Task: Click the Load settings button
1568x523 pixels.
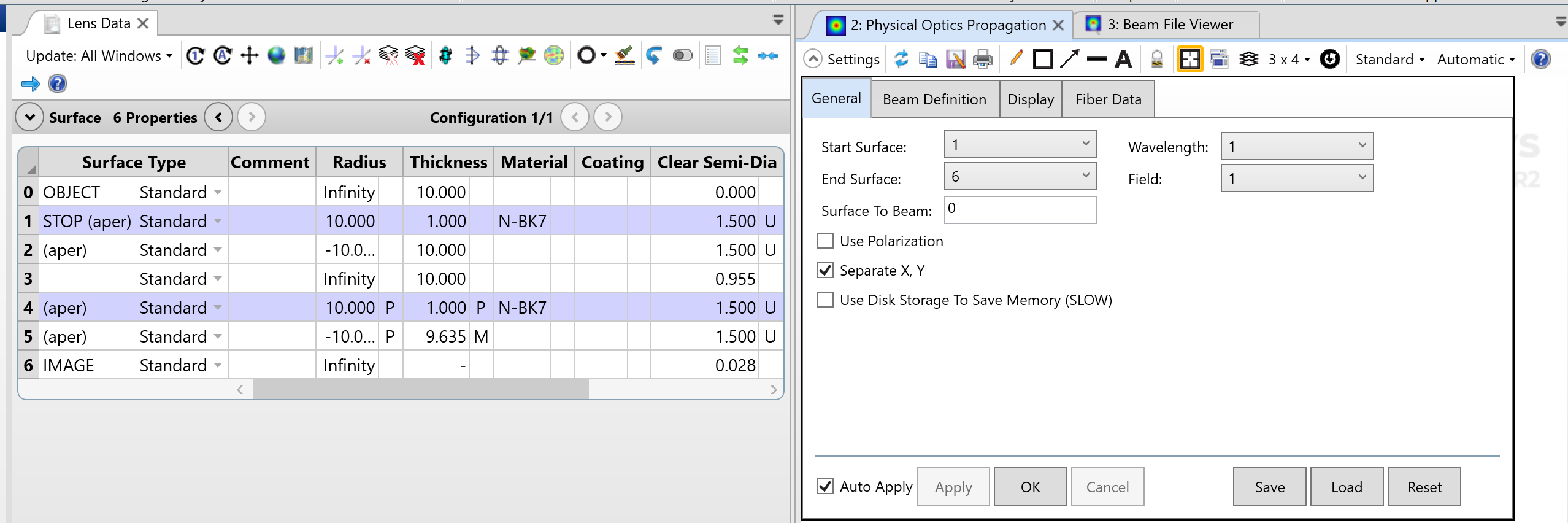Action: (1347, 486)
